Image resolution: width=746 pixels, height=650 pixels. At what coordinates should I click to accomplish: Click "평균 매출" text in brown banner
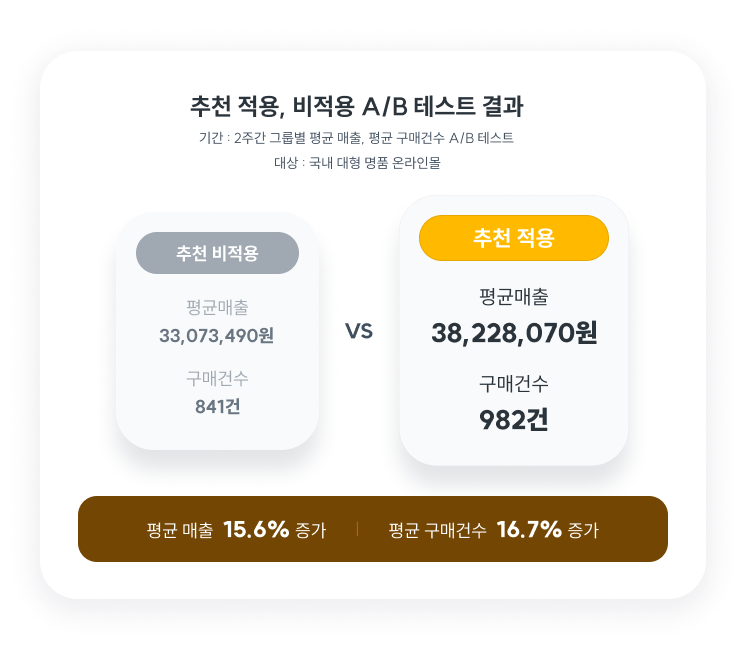tap(180, 530)
